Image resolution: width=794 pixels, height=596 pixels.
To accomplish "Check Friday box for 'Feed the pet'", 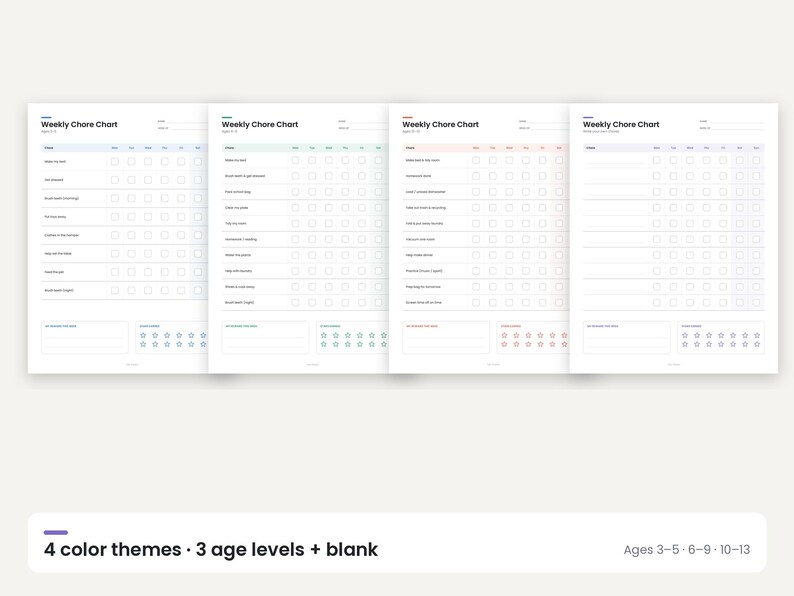I will coord(181,272).
